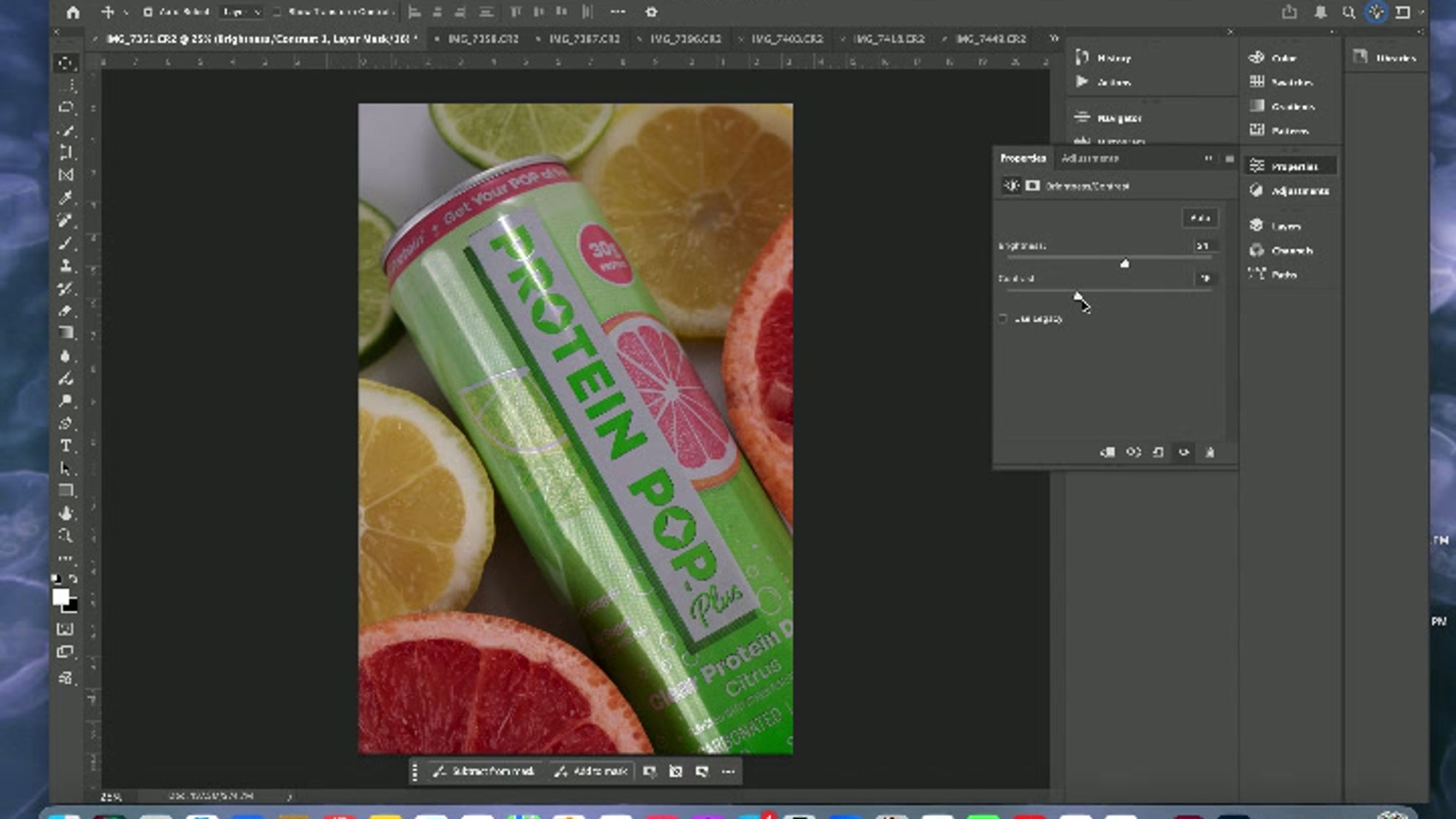Select the Eraser tool
This screenshot has height=819, width=1456.
click(x=66, y=311)
